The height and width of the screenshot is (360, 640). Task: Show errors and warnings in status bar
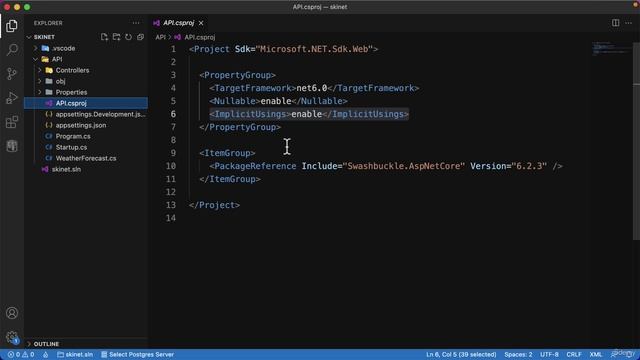click(x=20, y=355)
